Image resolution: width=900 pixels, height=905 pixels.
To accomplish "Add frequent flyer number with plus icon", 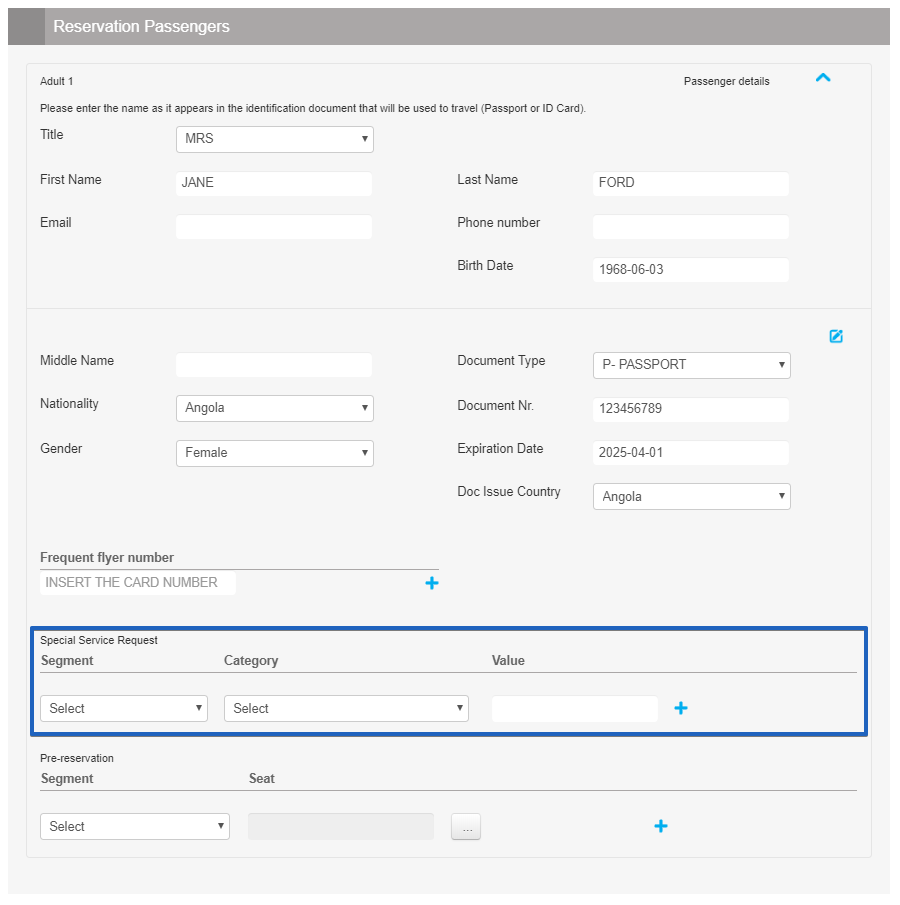I will [x=432, y=583].
